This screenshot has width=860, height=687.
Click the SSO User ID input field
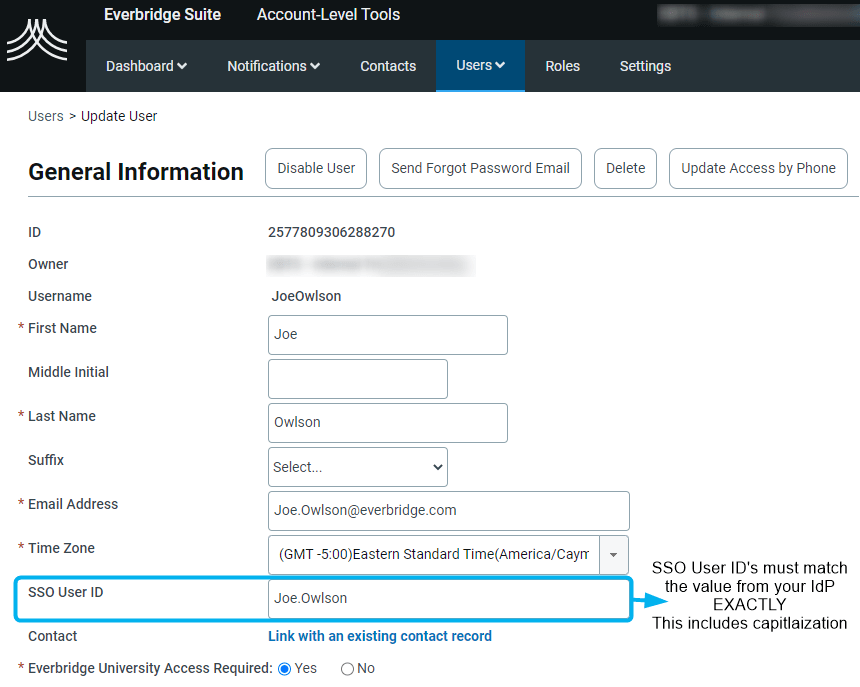pos(448,598)
